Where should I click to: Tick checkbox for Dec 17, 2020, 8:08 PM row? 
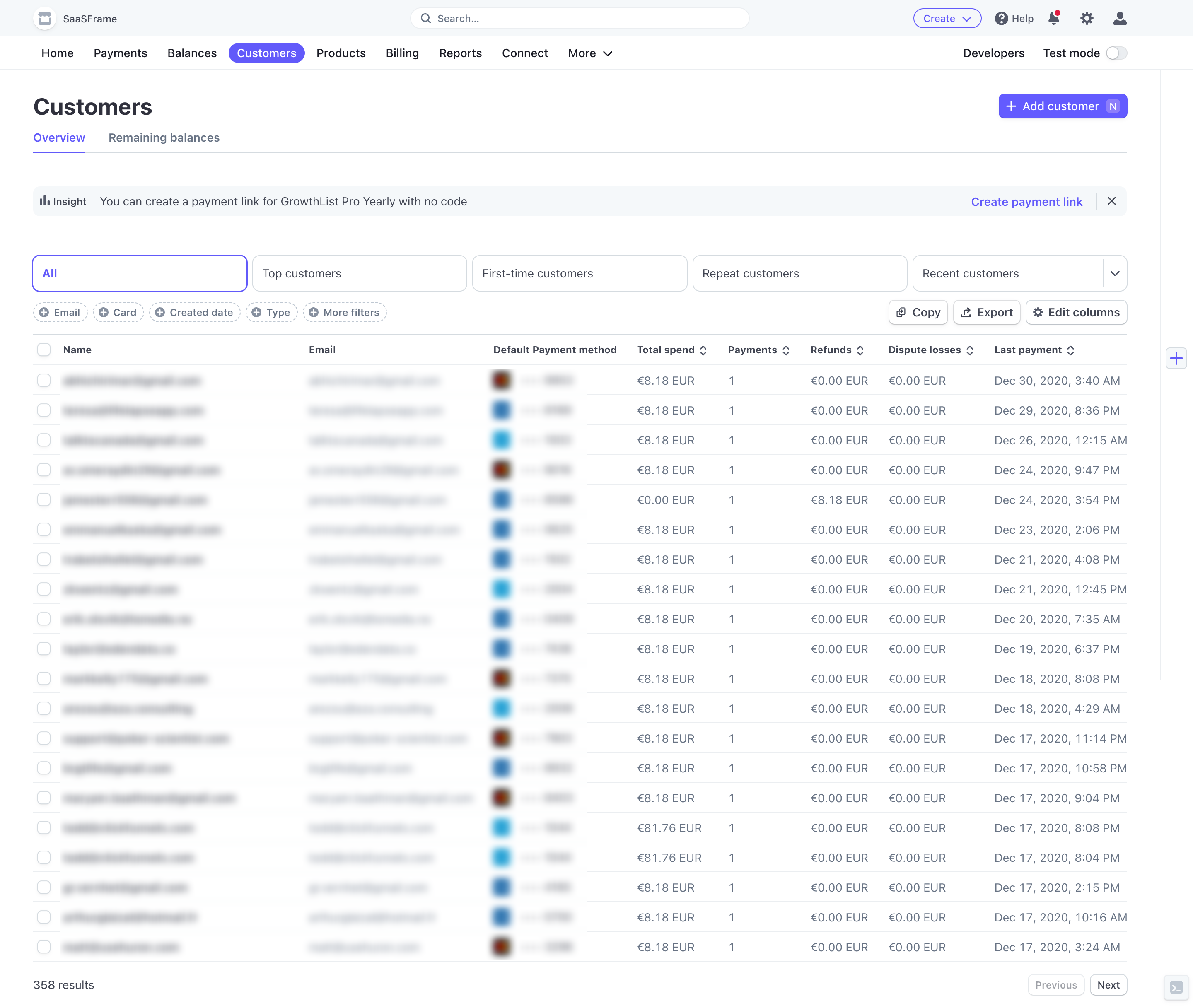pyautogui.click(x=44, y=828)
